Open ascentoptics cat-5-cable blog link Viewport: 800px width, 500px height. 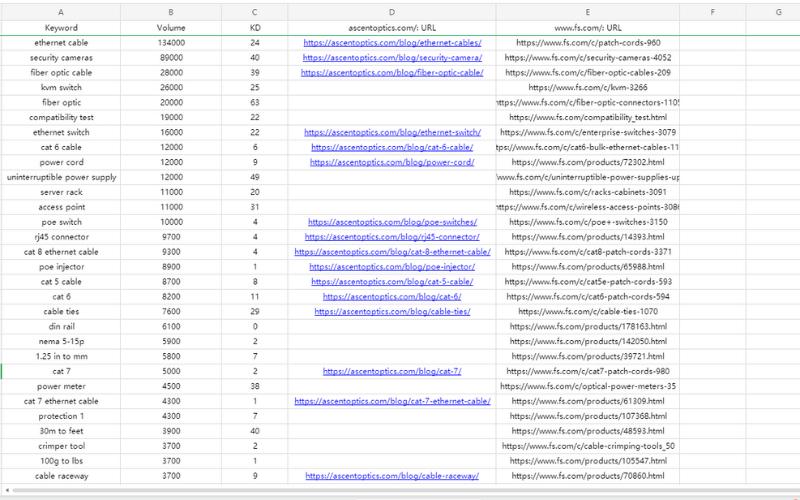[x=392, y=282]
